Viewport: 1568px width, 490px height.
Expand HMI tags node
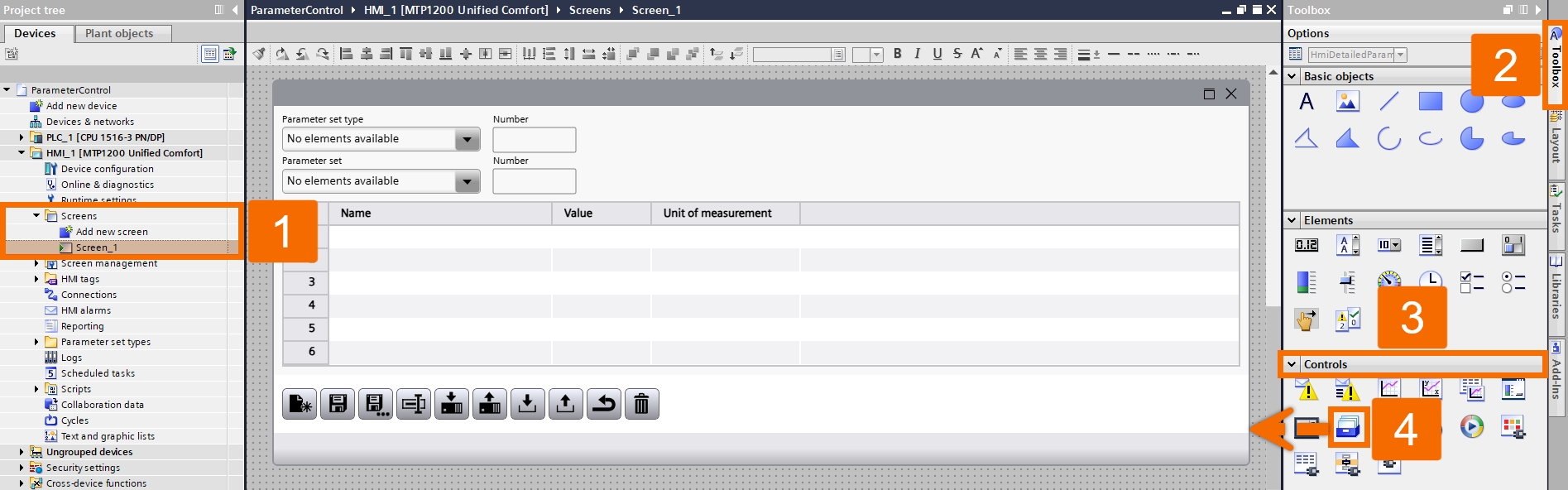tap(36, 279)
